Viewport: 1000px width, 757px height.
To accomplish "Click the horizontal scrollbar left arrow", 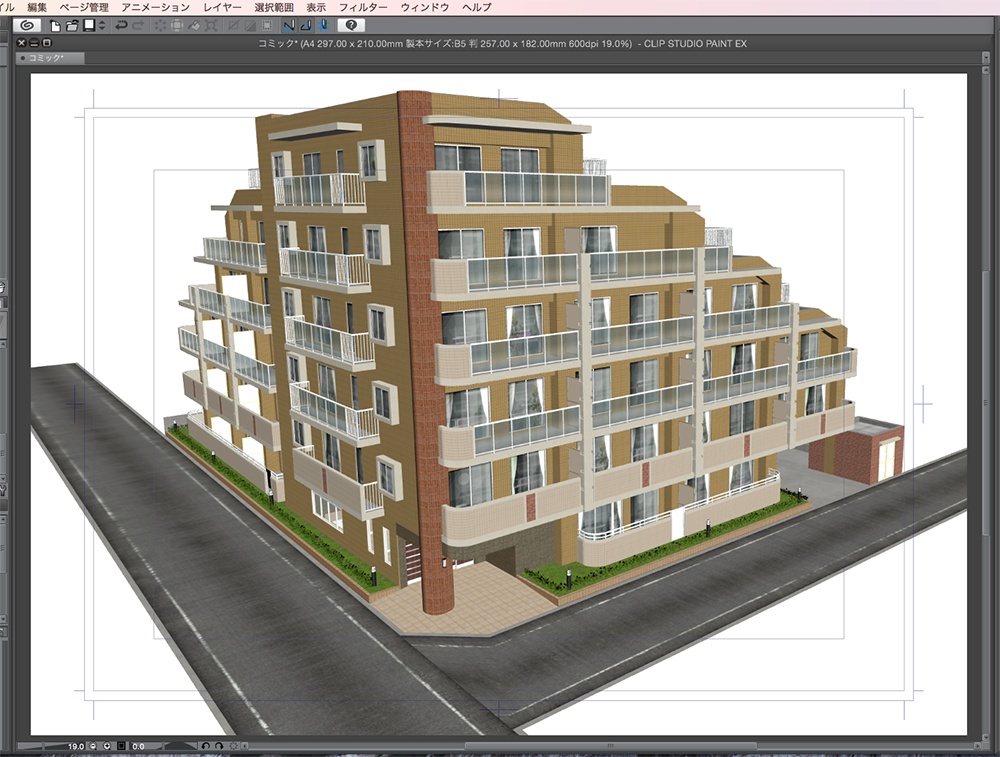I will point(244,746).
